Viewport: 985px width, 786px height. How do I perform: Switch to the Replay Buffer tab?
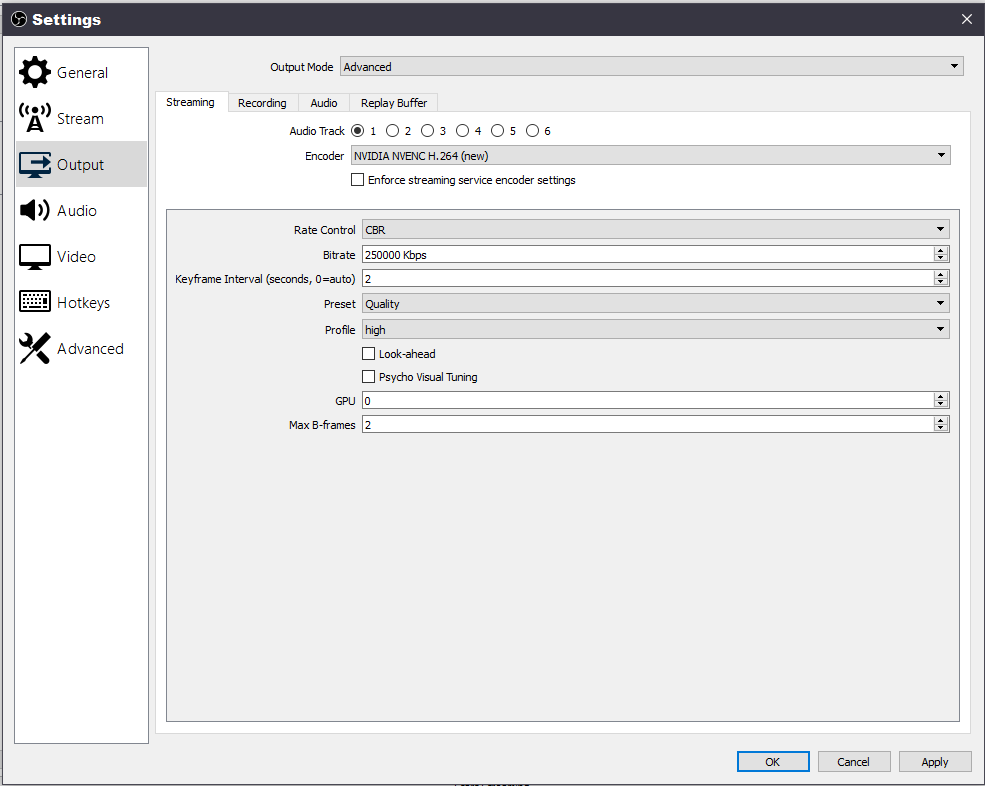point(394,103)
